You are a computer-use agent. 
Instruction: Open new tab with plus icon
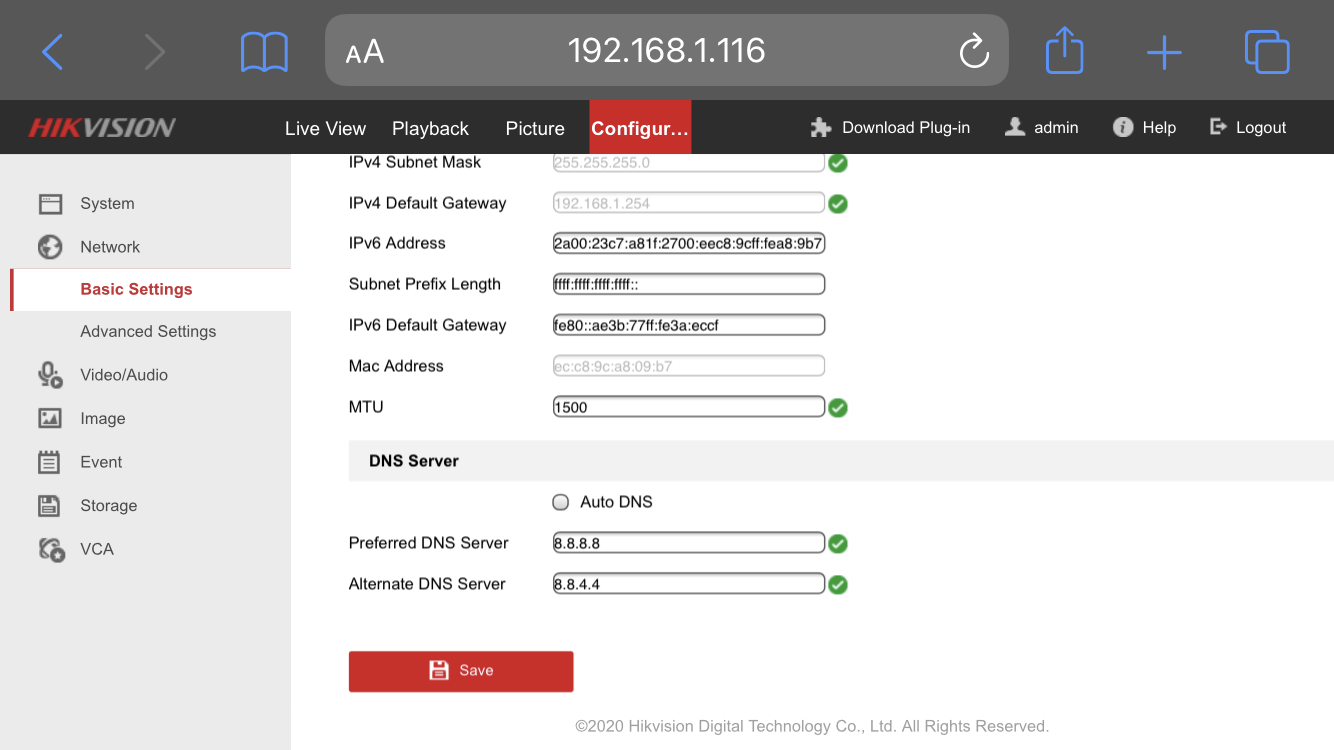tap(1164, 52)
